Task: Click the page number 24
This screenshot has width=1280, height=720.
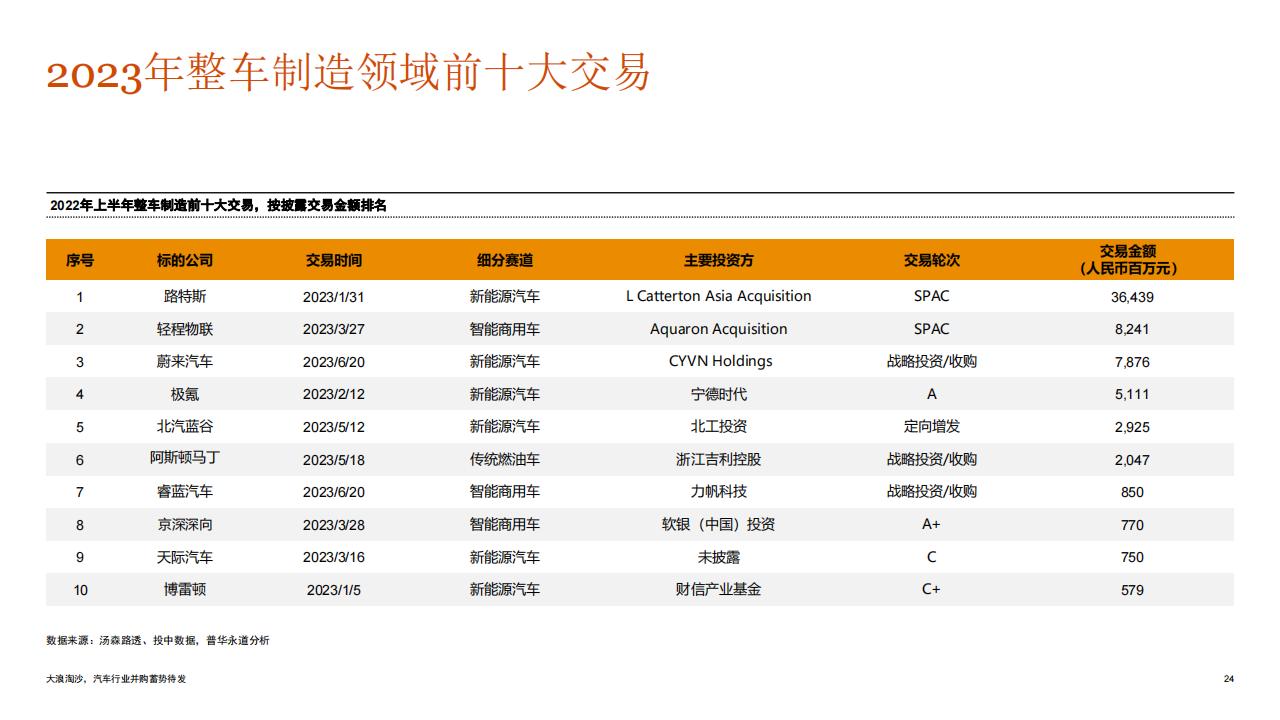Action: coord(1229,679)
